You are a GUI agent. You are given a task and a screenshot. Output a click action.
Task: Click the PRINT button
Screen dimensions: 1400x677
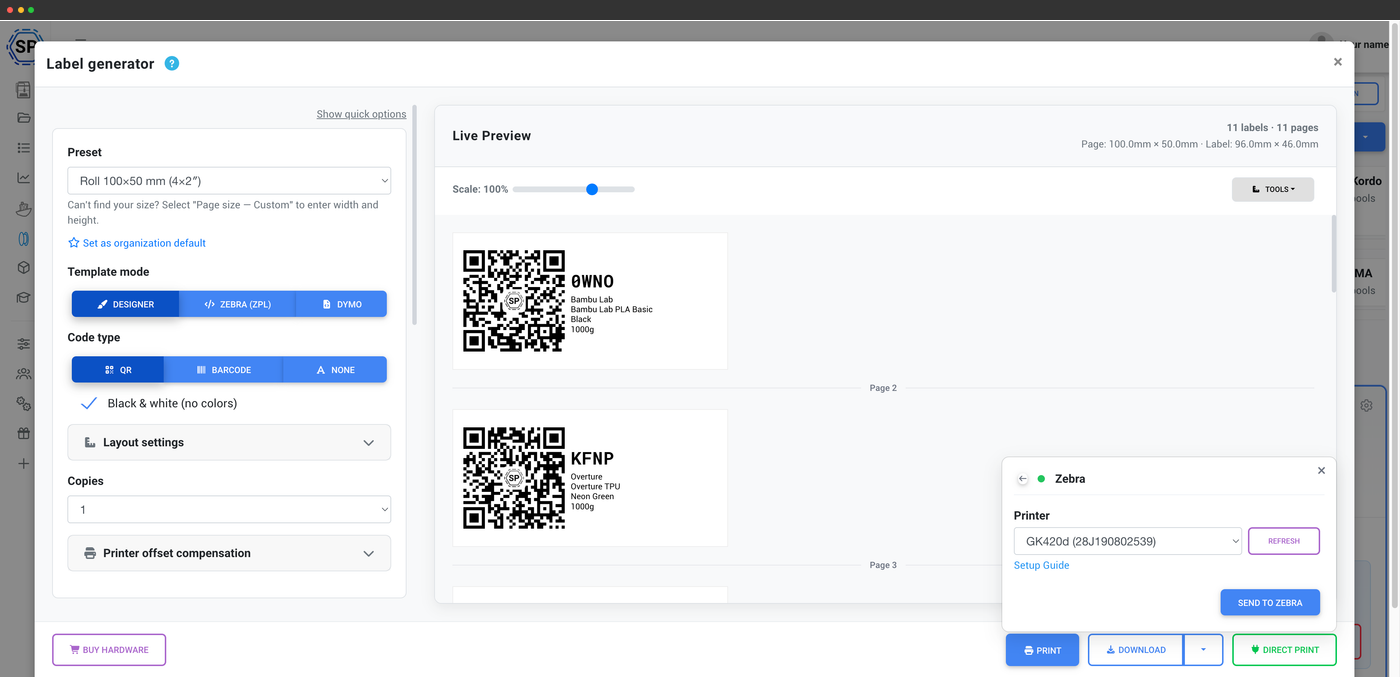(1042, 650)
